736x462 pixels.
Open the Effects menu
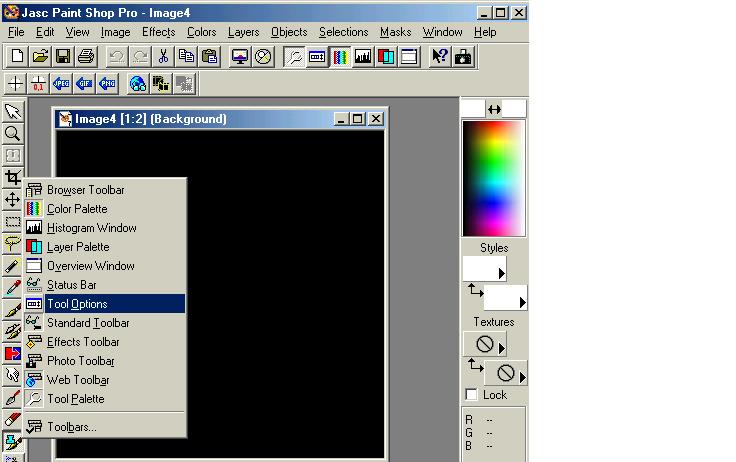pyautogui.click(x=158, y=32)
